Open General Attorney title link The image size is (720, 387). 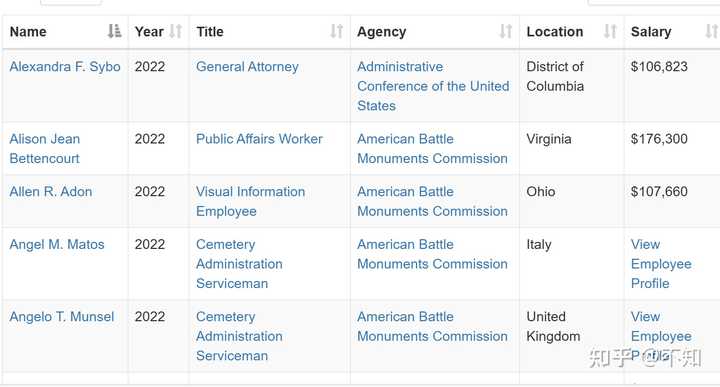point(247,67)
